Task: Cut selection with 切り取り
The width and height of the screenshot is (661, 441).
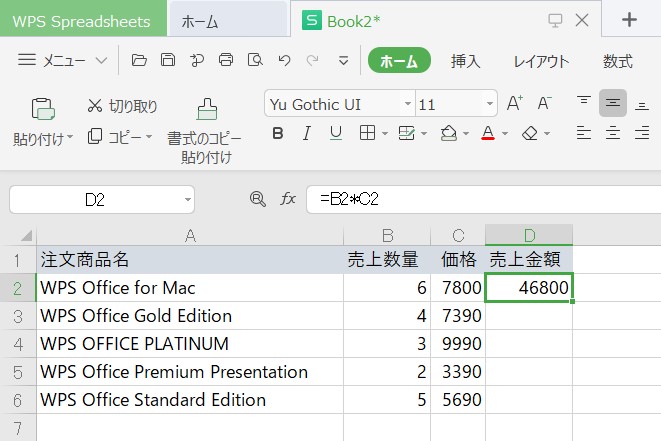Action: (122, 106)
